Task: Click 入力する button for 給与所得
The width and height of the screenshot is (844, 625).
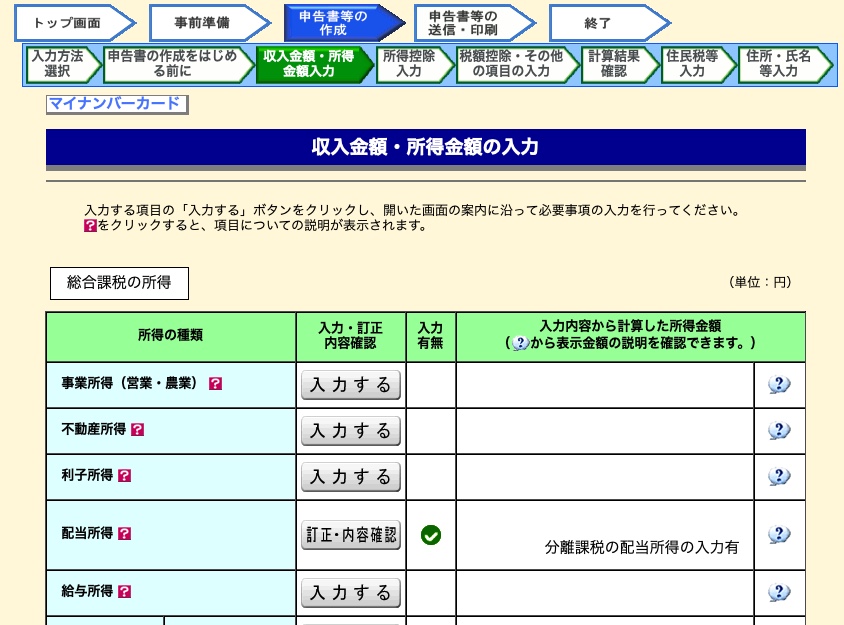Action: (351, 593)
